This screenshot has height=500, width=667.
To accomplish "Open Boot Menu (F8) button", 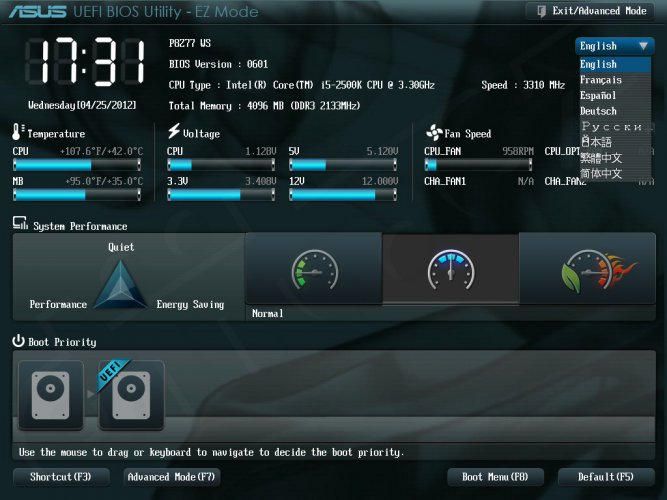I will (x=495, y=477).
